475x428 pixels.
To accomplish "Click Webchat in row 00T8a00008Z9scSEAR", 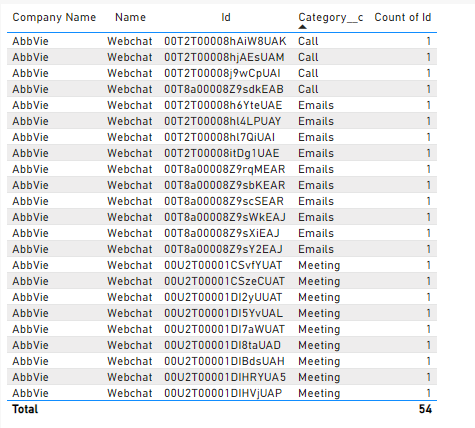I will [130, 201].
